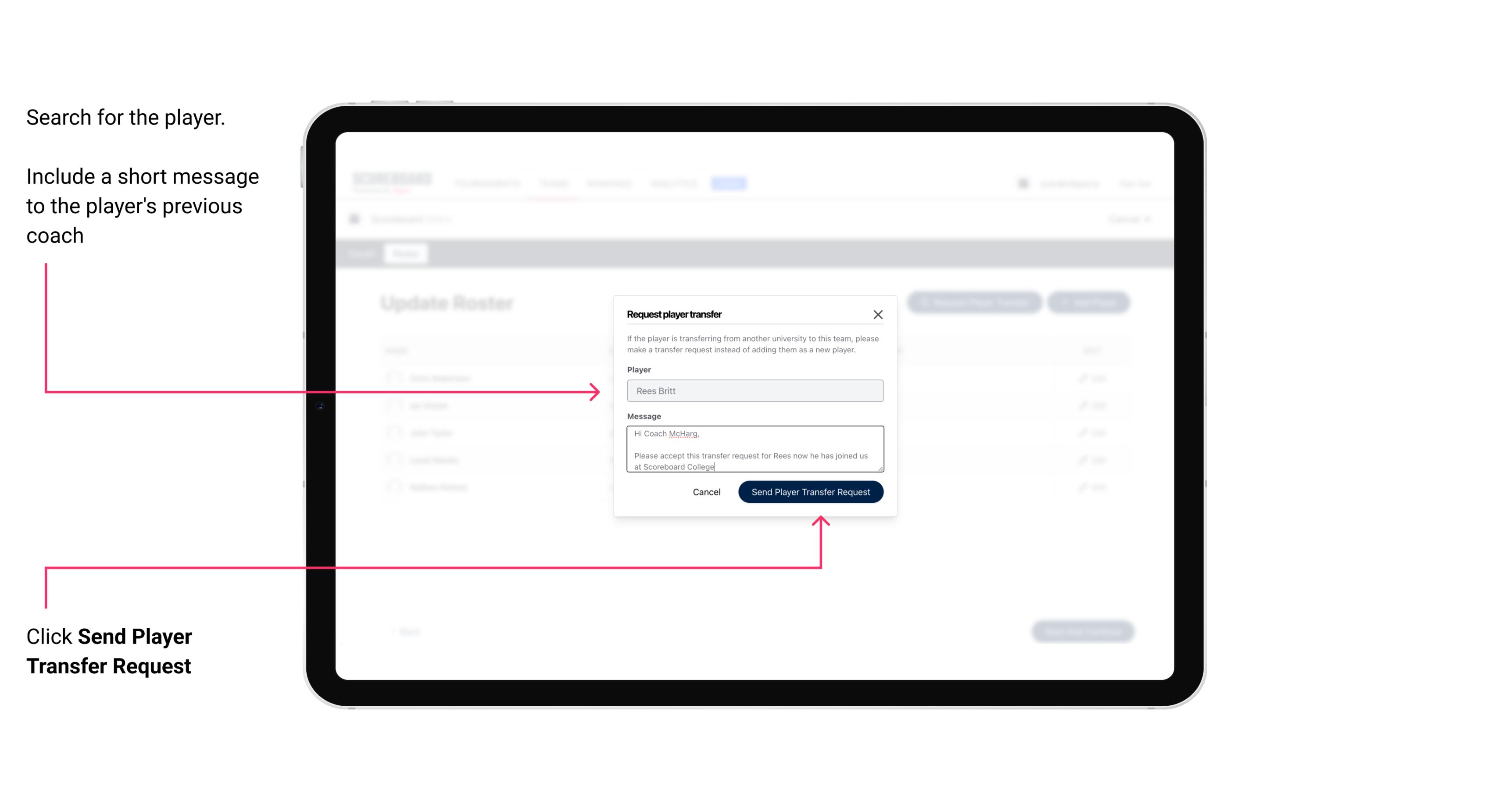Click the Player name input field
This screenshot has width=1509, height=812.
tap(754, 391)
